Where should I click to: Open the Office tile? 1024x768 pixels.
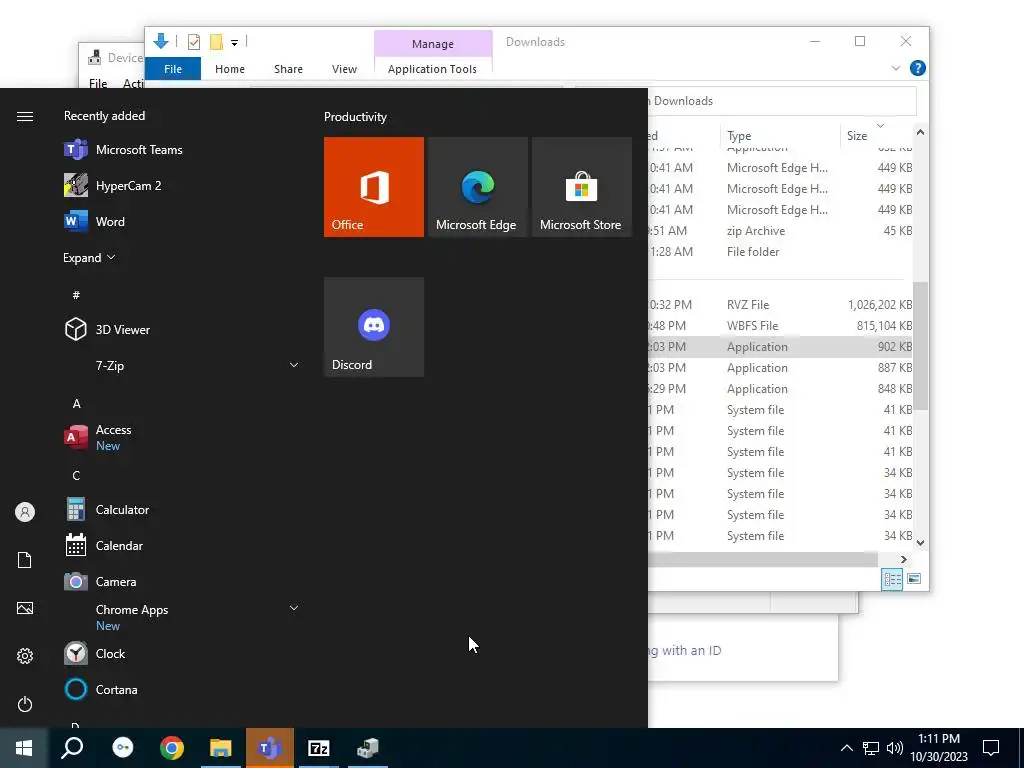coord(374,187)
